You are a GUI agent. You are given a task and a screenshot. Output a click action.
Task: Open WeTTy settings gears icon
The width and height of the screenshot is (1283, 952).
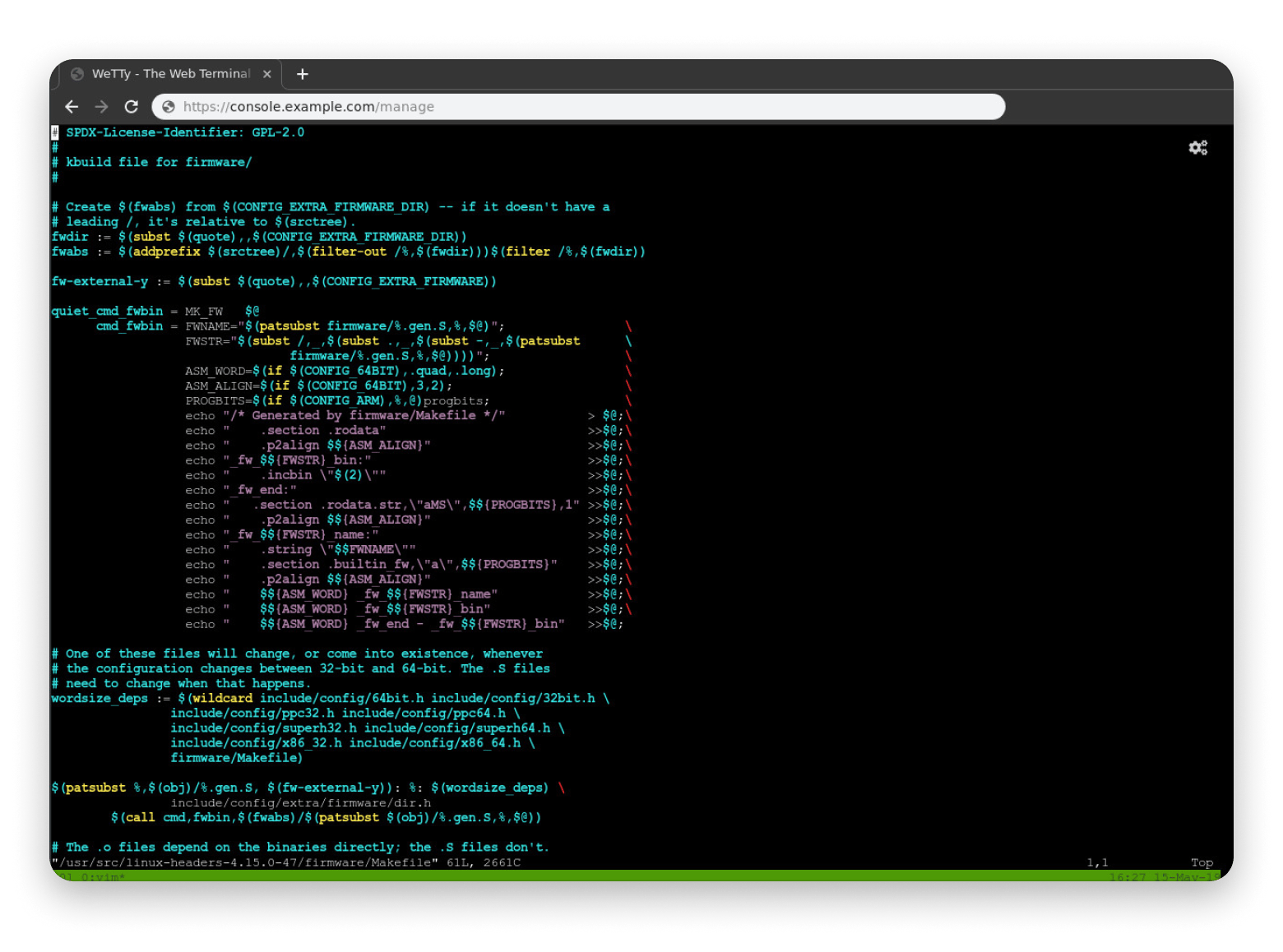[1197, 148]
